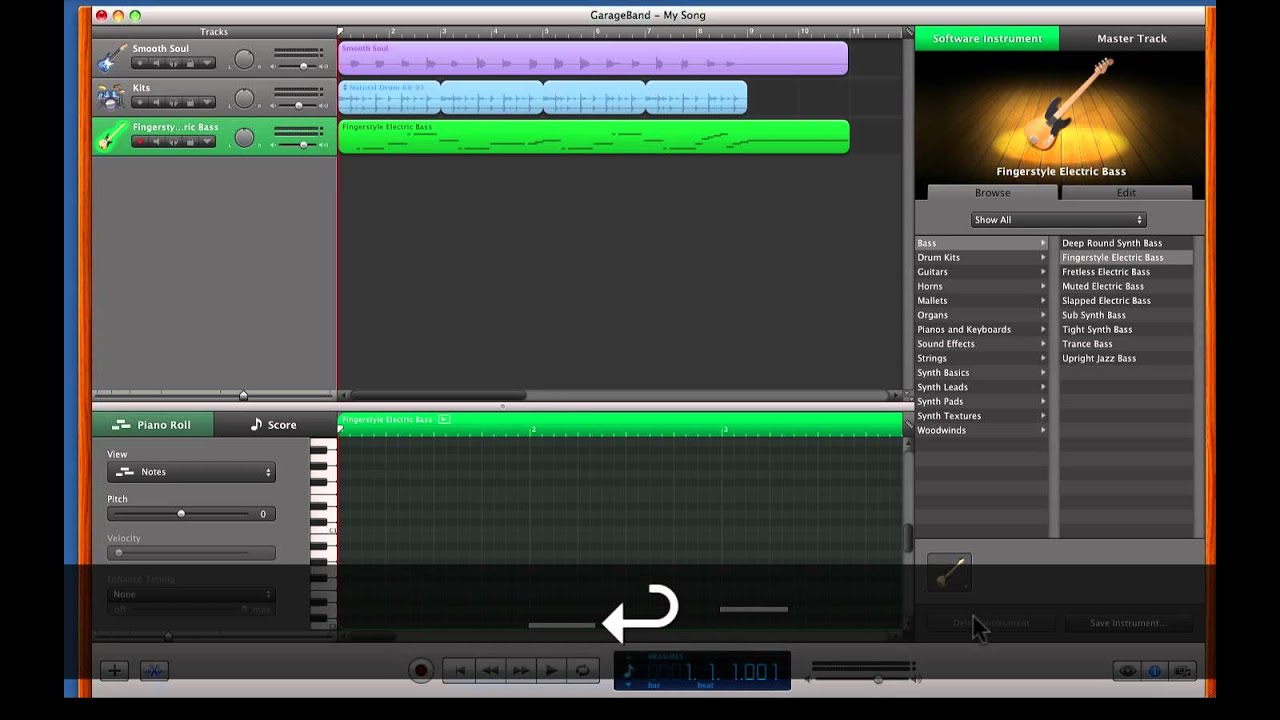Switch to Score view
Image resolution: width=1280 pixels, height=720 pixels.
point(273,425)
